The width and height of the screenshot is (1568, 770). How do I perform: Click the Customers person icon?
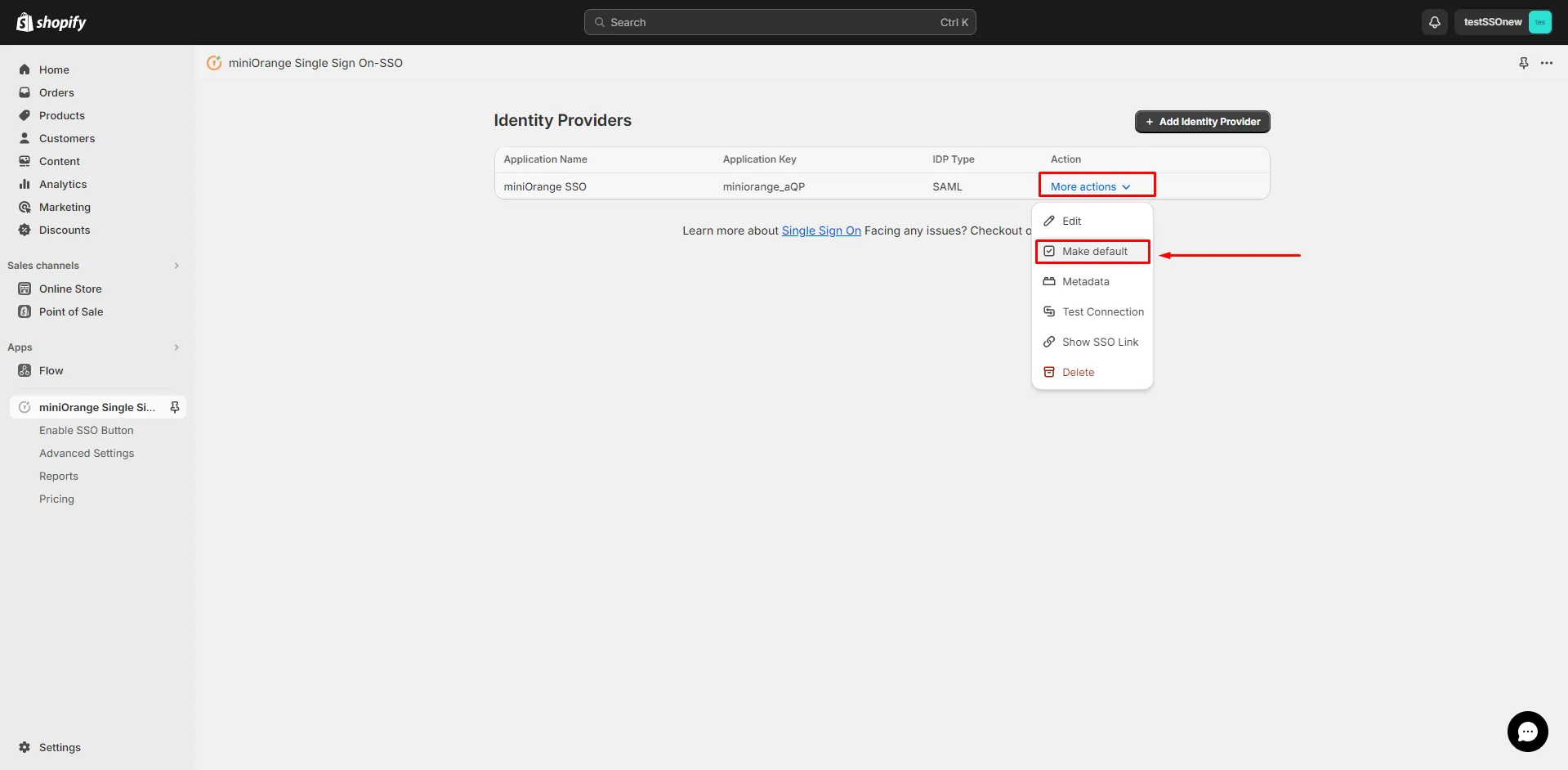coord(25,138)
